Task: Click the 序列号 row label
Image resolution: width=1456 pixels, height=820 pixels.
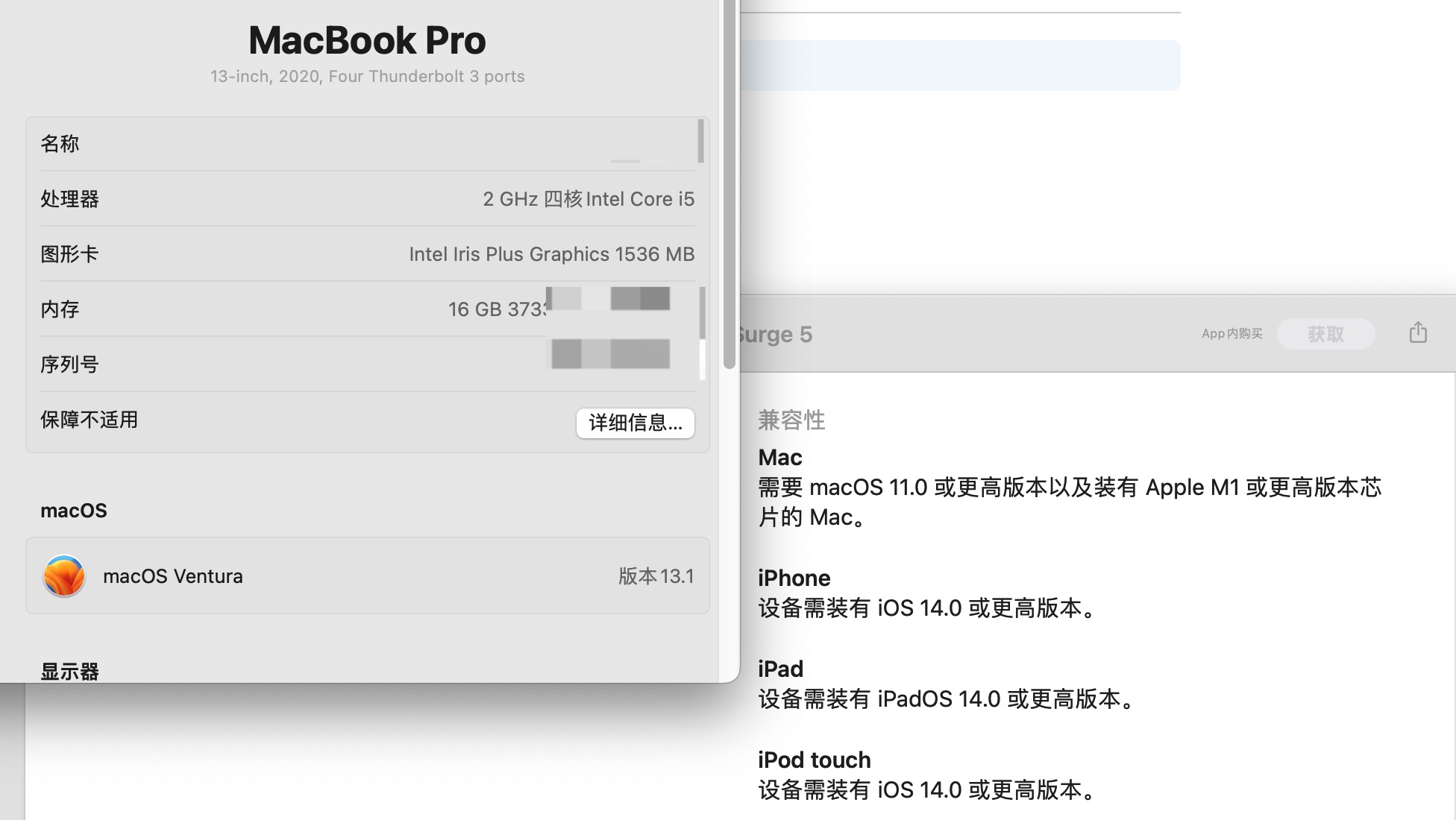Action: [69, 365]
